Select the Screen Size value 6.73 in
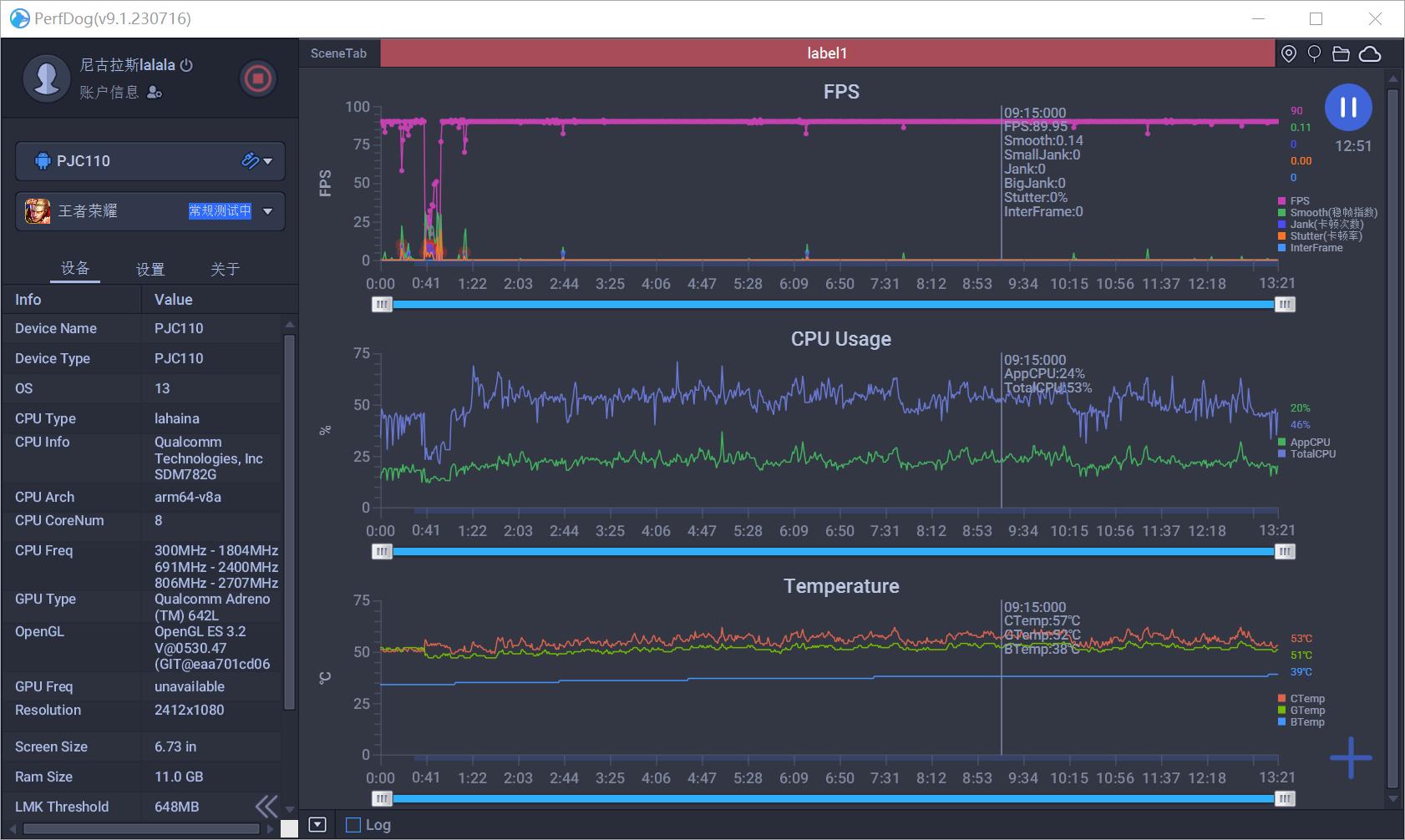Image resolution: width=1405 pixels, height=840 pixels. pyautogui.click(x=175, y=746)
